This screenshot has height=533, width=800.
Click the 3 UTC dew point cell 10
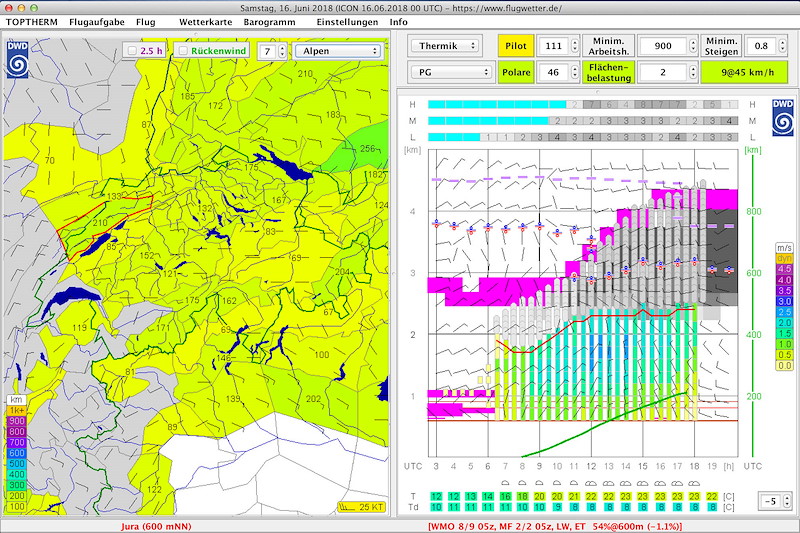click(x=436, y=507)
